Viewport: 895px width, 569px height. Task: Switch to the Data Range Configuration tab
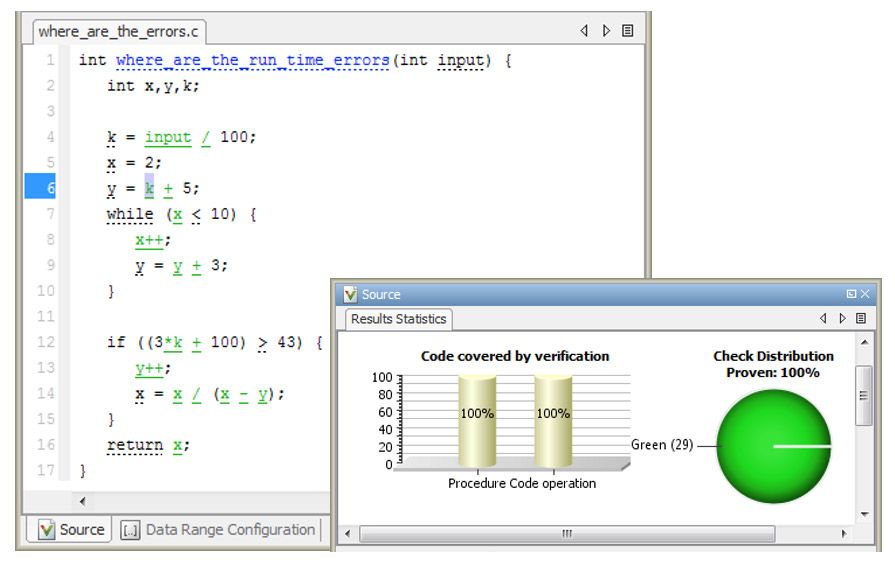219,530
